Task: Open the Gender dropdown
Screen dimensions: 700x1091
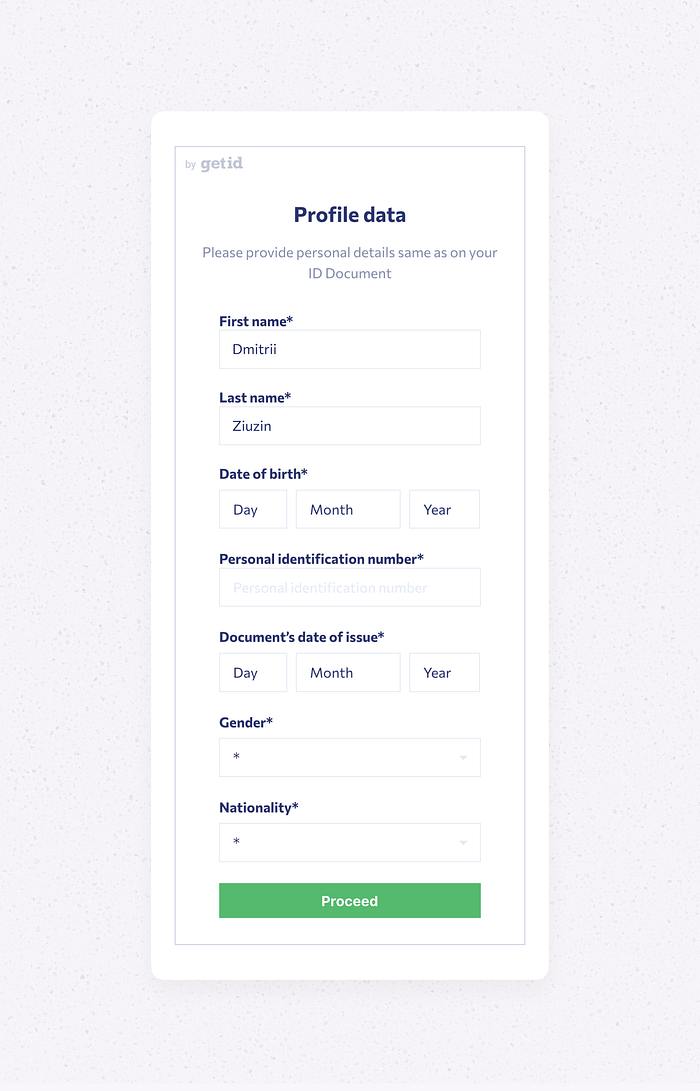Action: coord(349,757)
